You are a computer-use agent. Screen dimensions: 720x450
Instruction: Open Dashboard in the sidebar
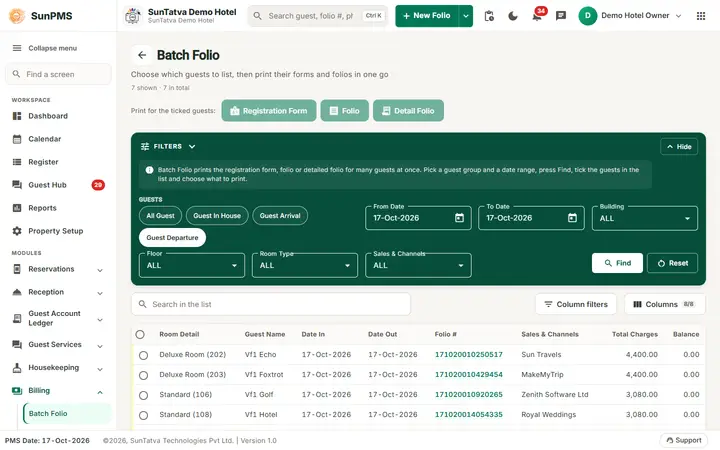58,116
